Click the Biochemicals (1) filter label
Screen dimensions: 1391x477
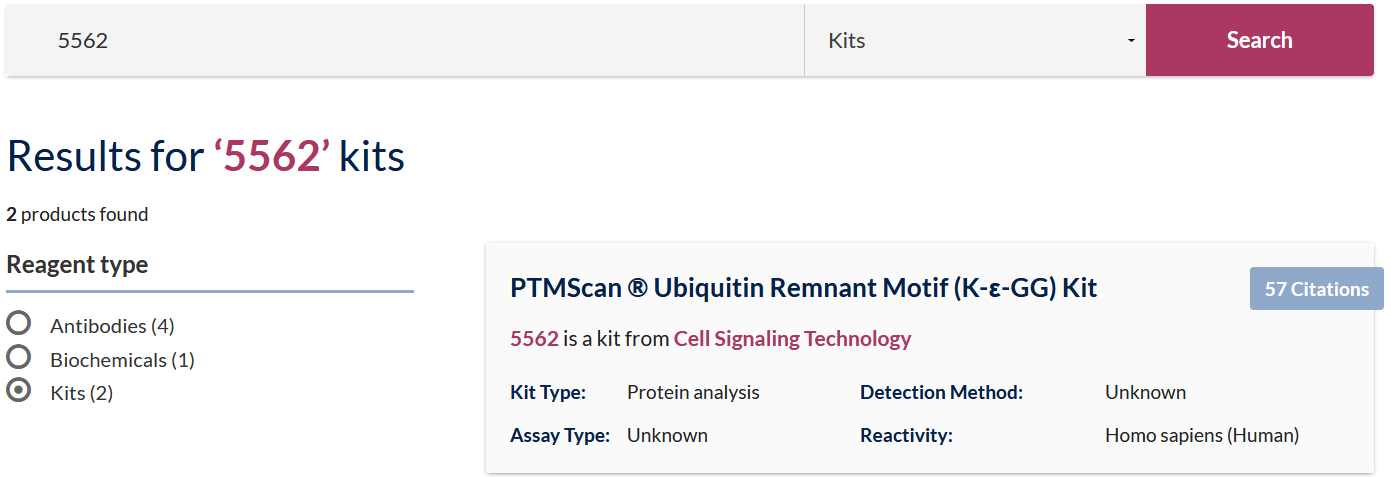[x=122, y=360]
